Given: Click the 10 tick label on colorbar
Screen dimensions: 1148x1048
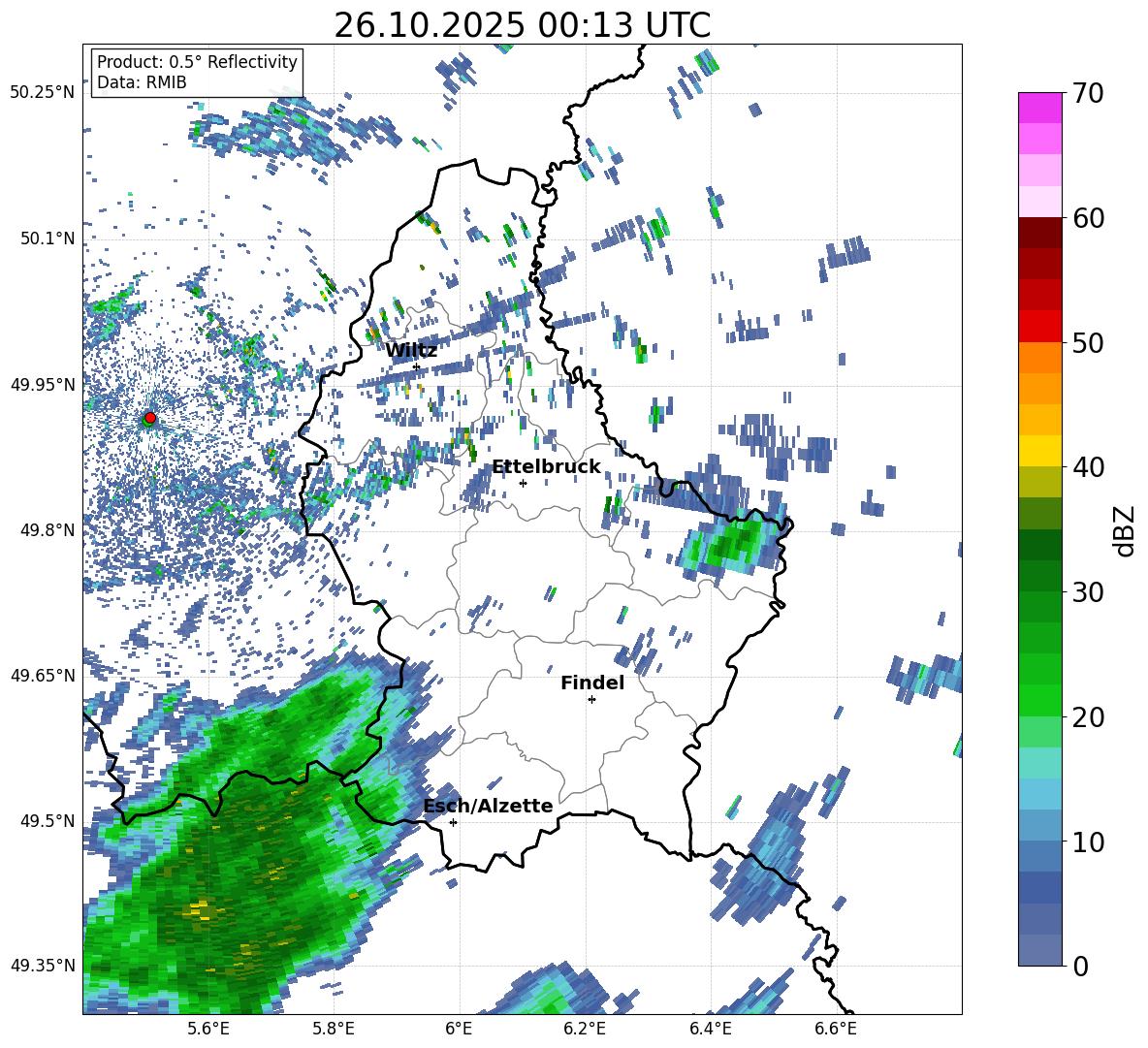Looking at the screenshot, I should (1088, 842).
